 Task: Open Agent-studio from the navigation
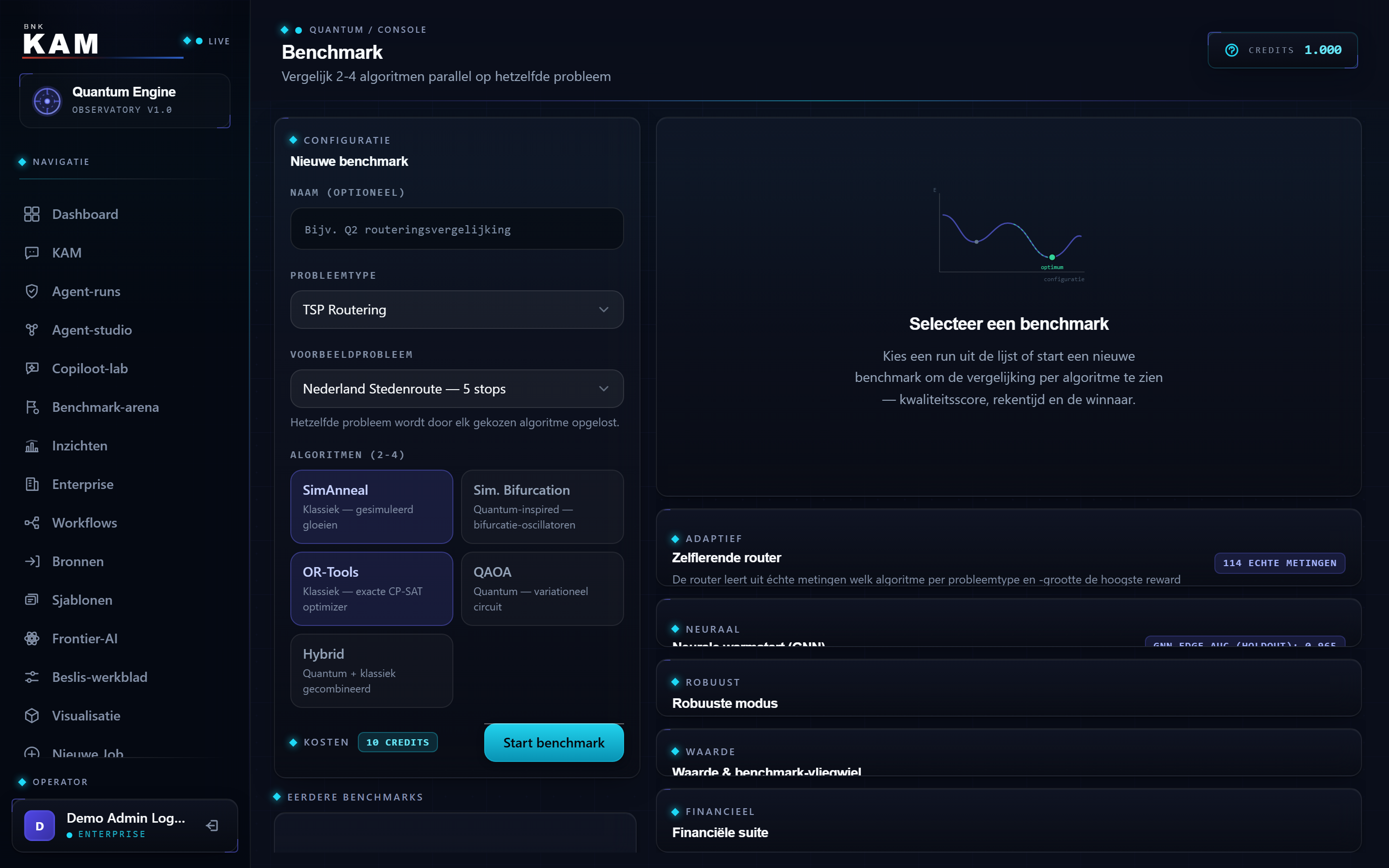[92, 329]
